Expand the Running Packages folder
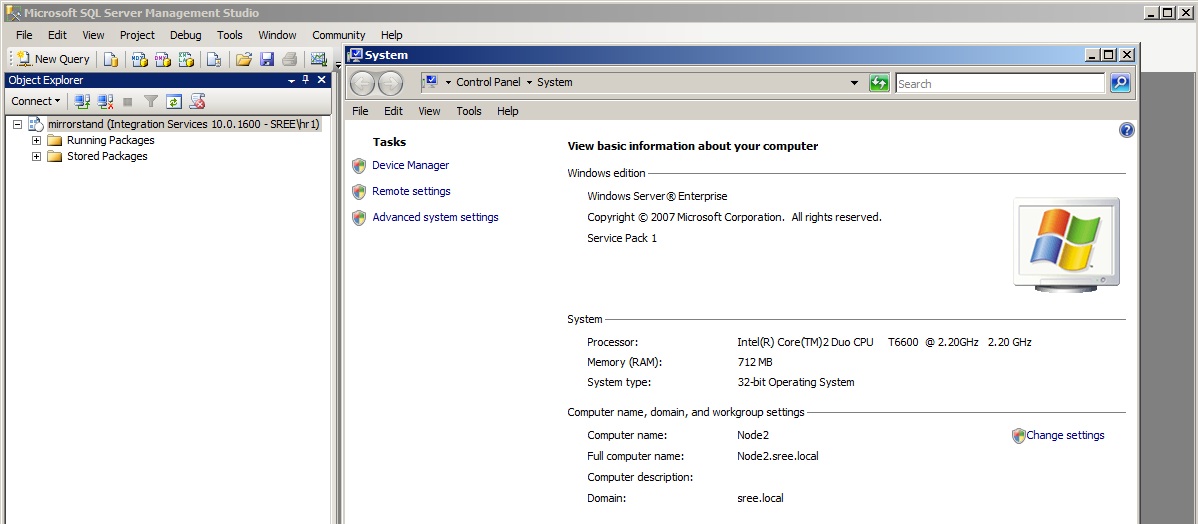Image resolution: width=1198 pixels, height=524 pixels. point(36,141)
